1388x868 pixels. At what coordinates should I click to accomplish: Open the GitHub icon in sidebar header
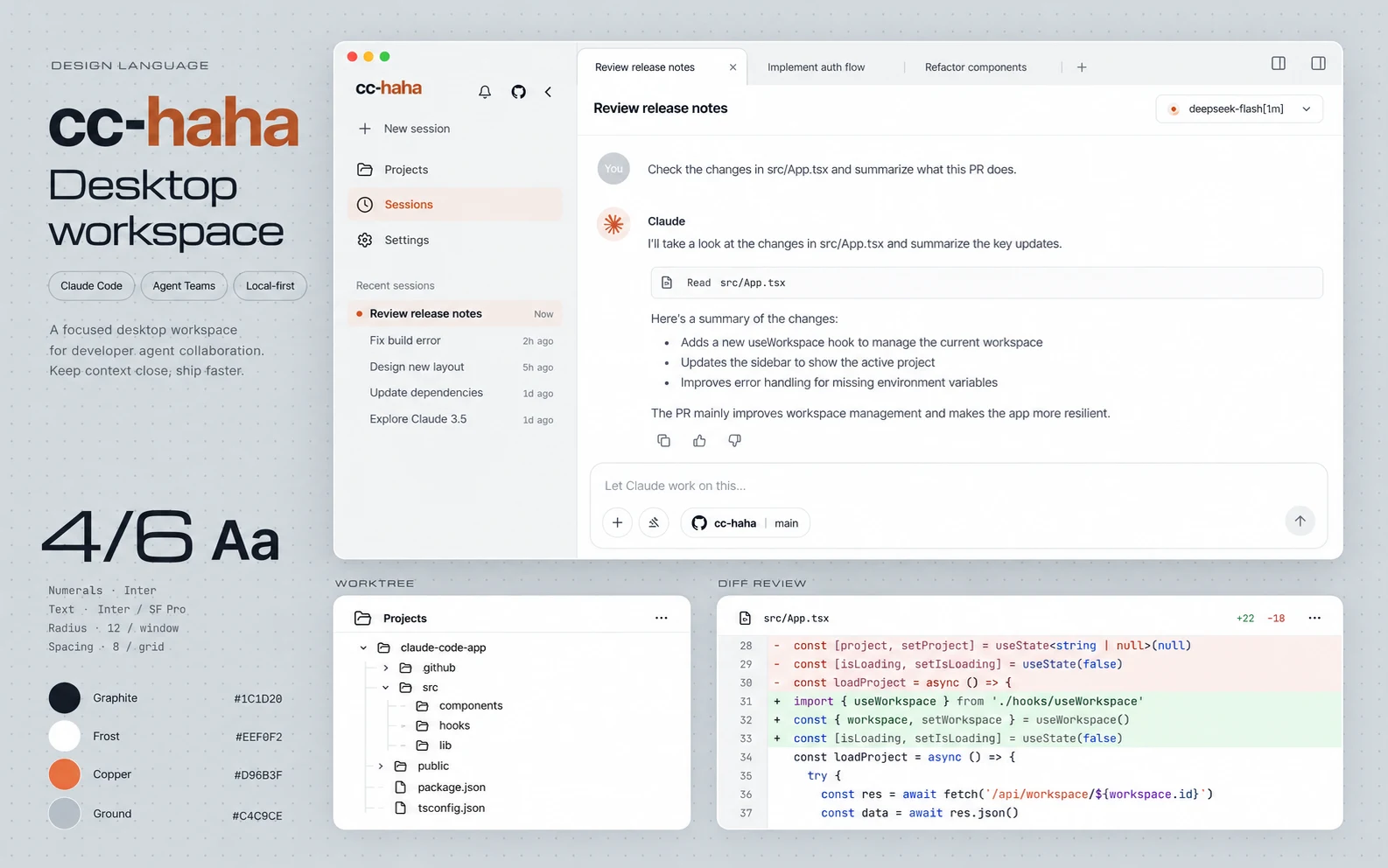[519, 92]
